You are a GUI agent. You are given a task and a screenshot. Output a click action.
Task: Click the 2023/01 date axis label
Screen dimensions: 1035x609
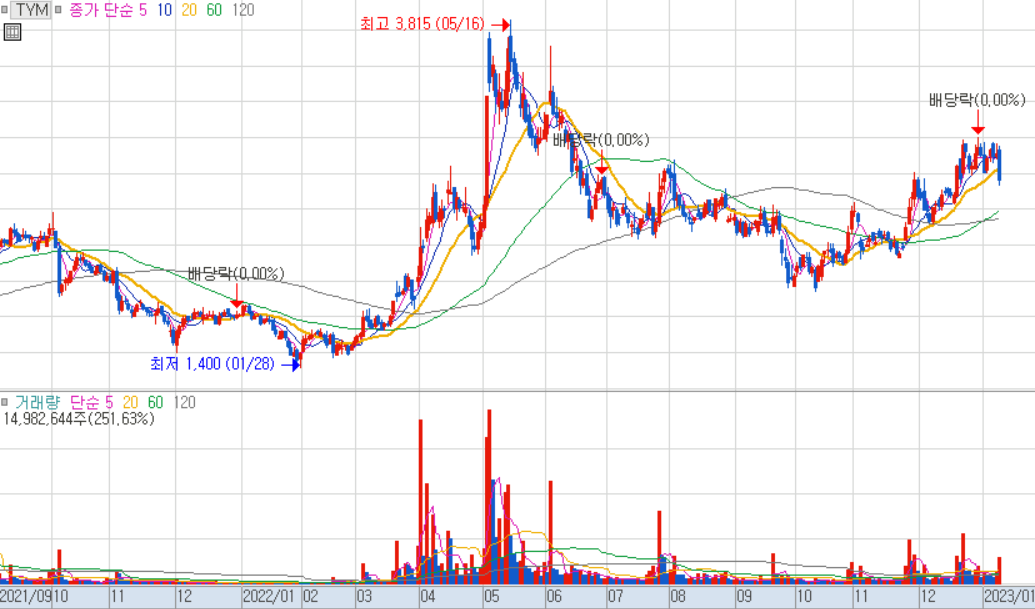click(1009, 596)
